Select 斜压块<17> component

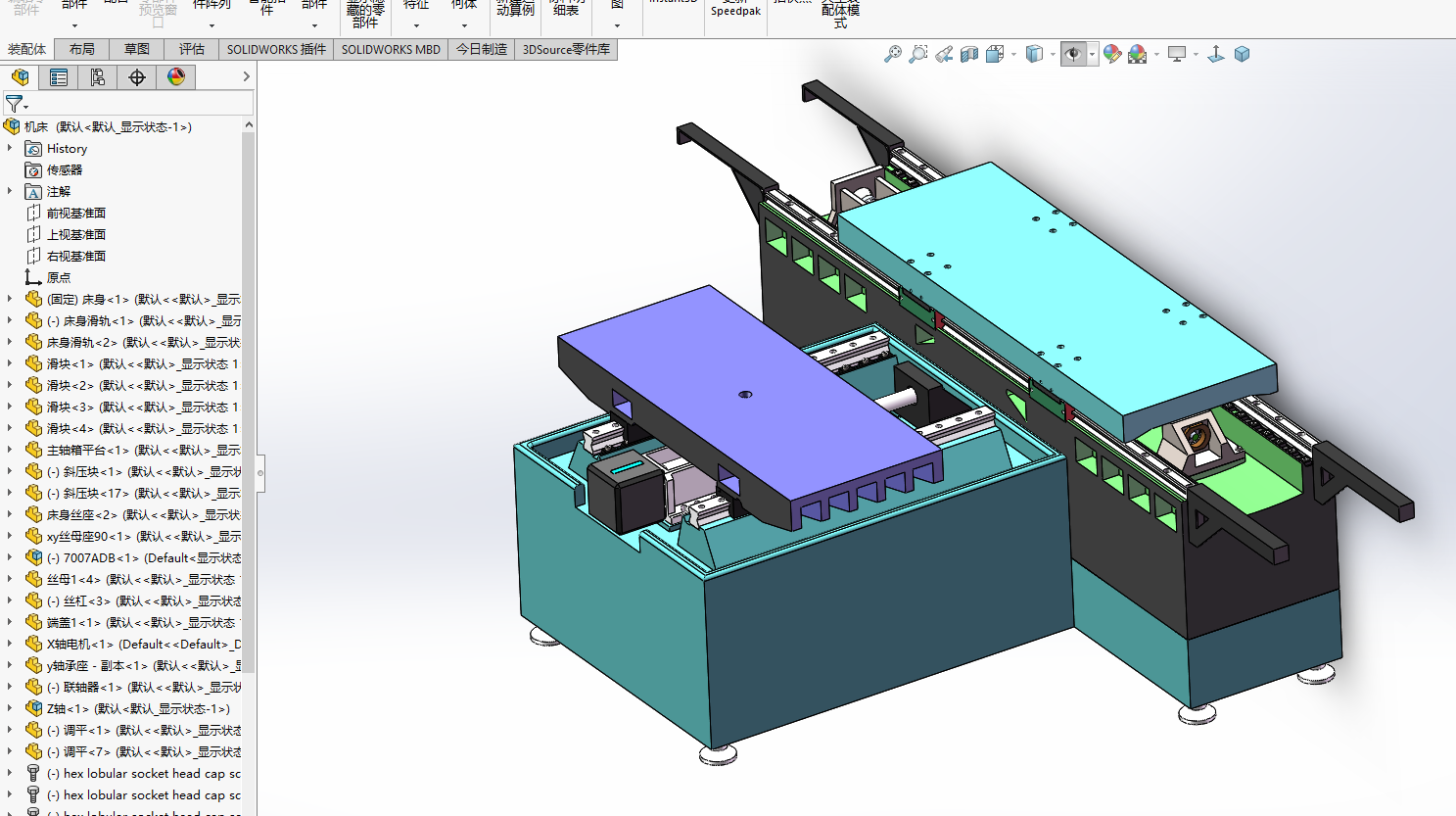click(144, 494)
